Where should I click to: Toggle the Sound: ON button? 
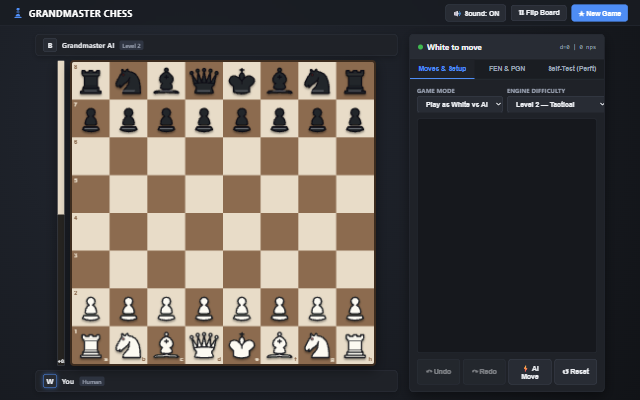(476, 13)
